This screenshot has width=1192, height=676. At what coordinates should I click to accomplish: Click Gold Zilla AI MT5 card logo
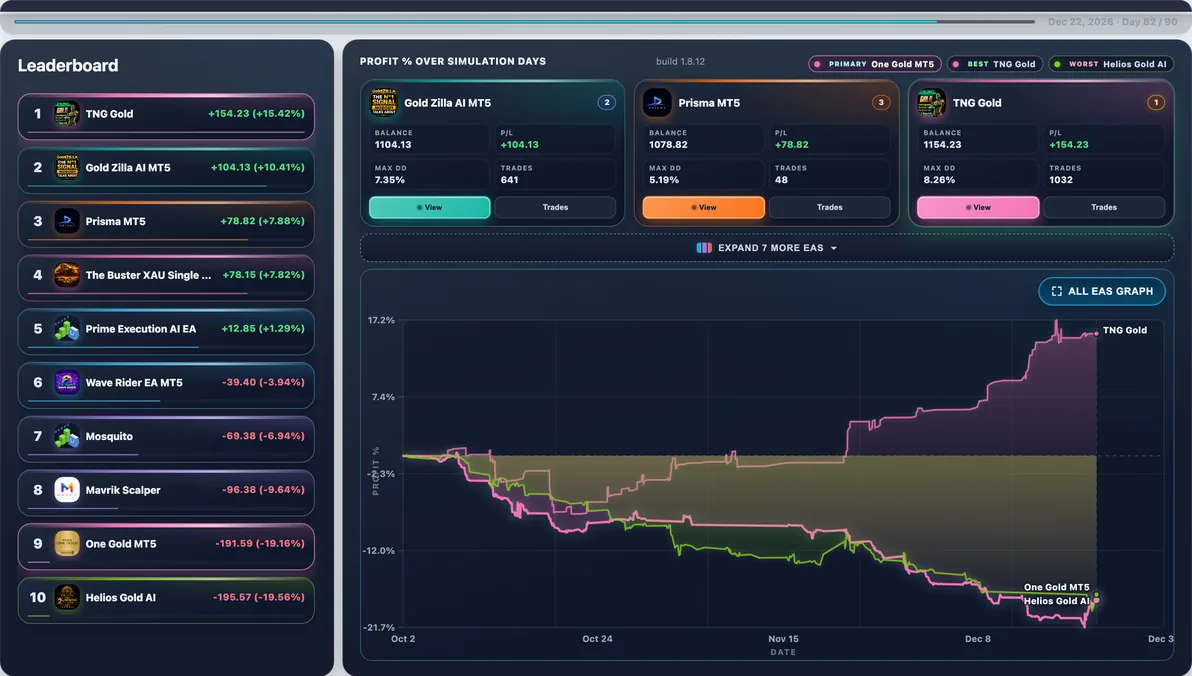tap(384, 103)
